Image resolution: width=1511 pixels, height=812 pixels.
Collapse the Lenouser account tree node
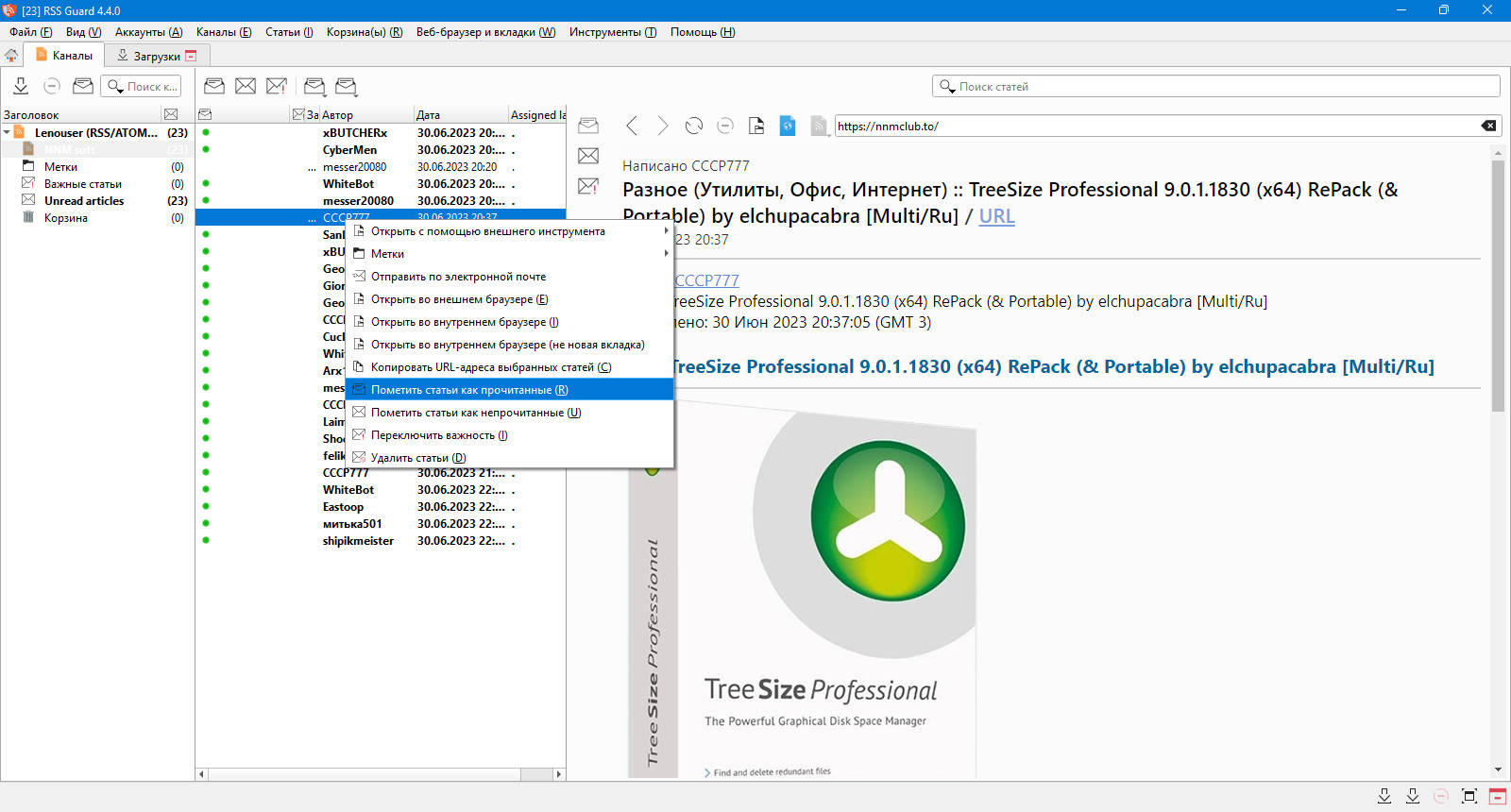pyautogui.click(x=8, y=133)
